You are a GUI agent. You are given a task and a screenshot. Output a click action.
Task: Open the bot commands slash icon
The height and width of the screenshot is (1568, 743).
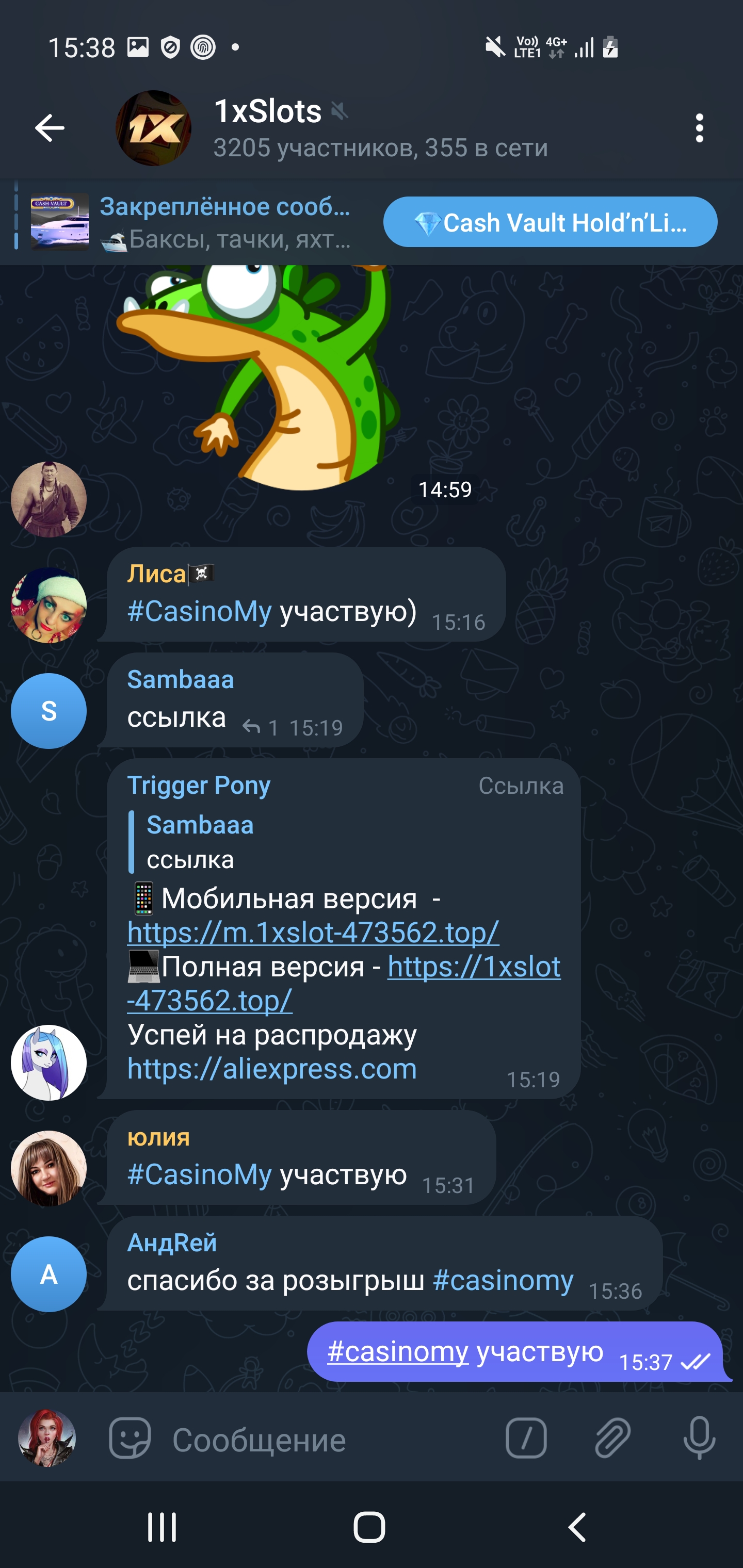526,1438
